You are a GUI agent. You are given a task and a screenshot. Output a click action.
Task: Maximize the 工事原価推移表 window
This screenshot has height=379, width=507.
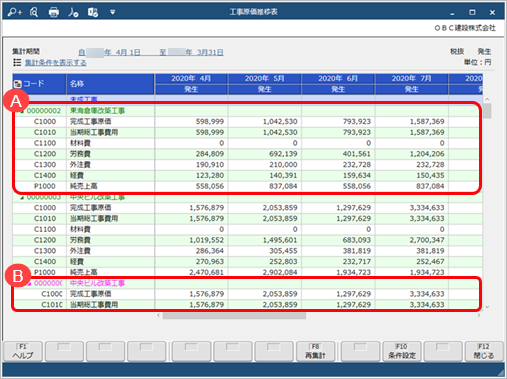coord(472,13)
